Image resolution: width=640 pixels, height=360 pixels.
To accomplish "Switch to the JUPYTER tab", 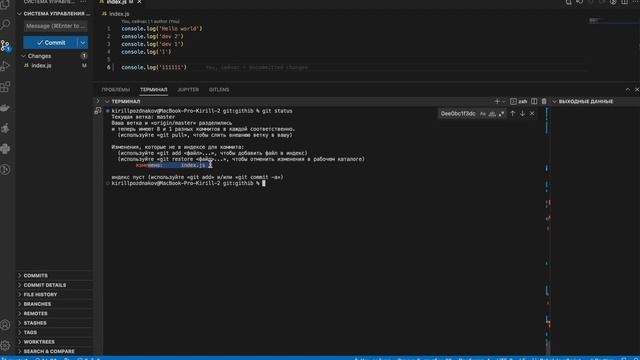I will point(188,89).
